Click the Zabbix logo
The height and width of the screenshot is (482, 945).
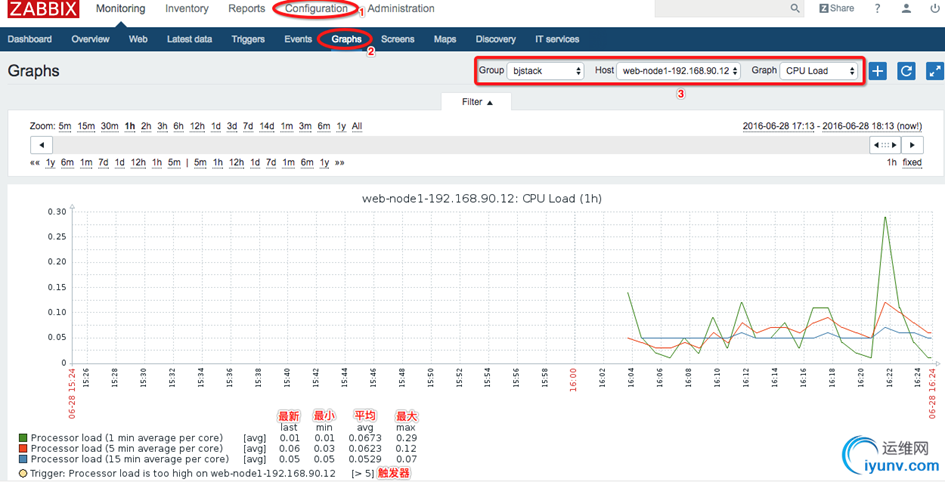pos(43,9)
